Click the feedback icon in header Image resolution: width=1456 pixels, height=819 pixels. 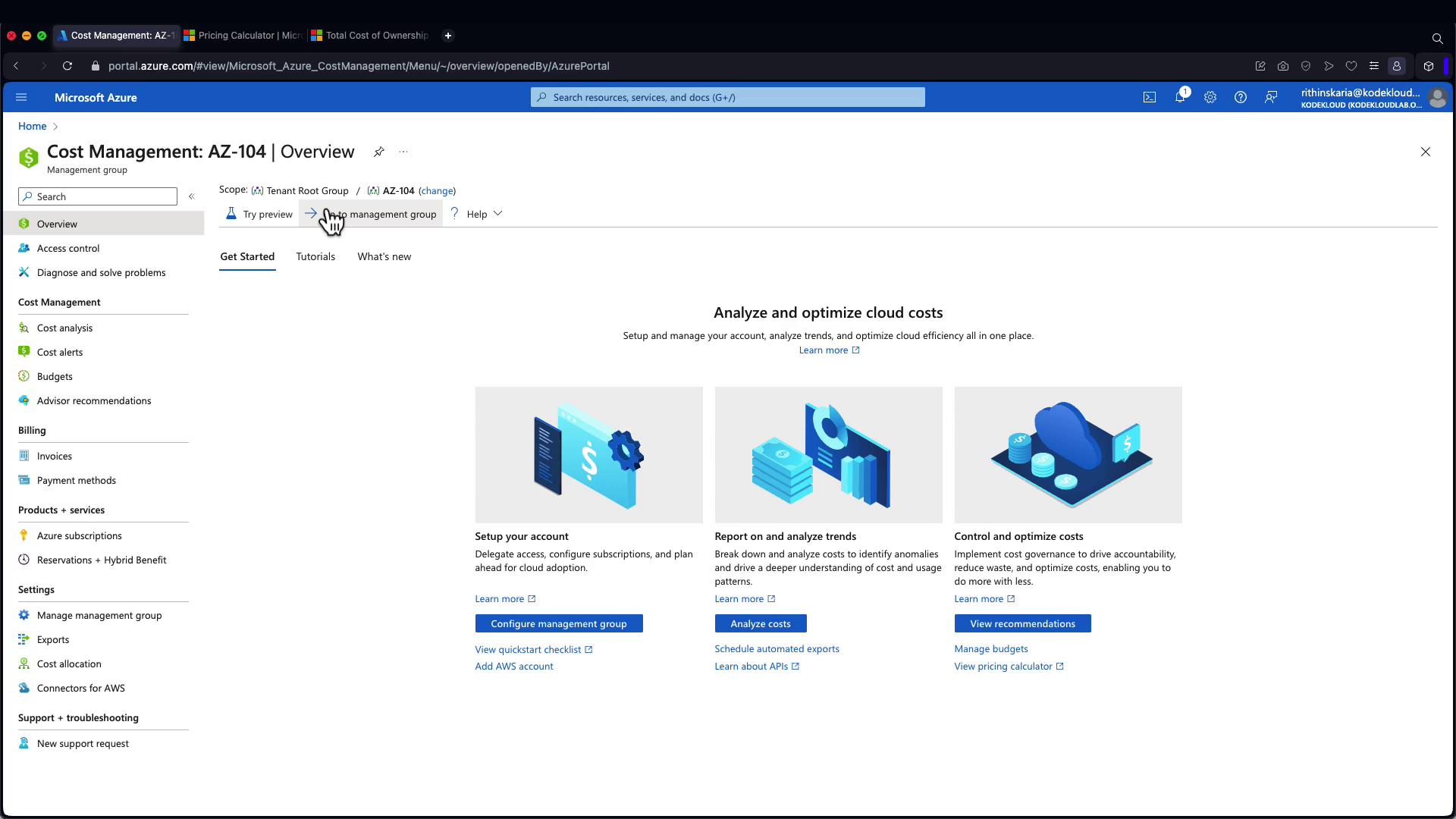pyautogui.click(x=1271, y=97)
